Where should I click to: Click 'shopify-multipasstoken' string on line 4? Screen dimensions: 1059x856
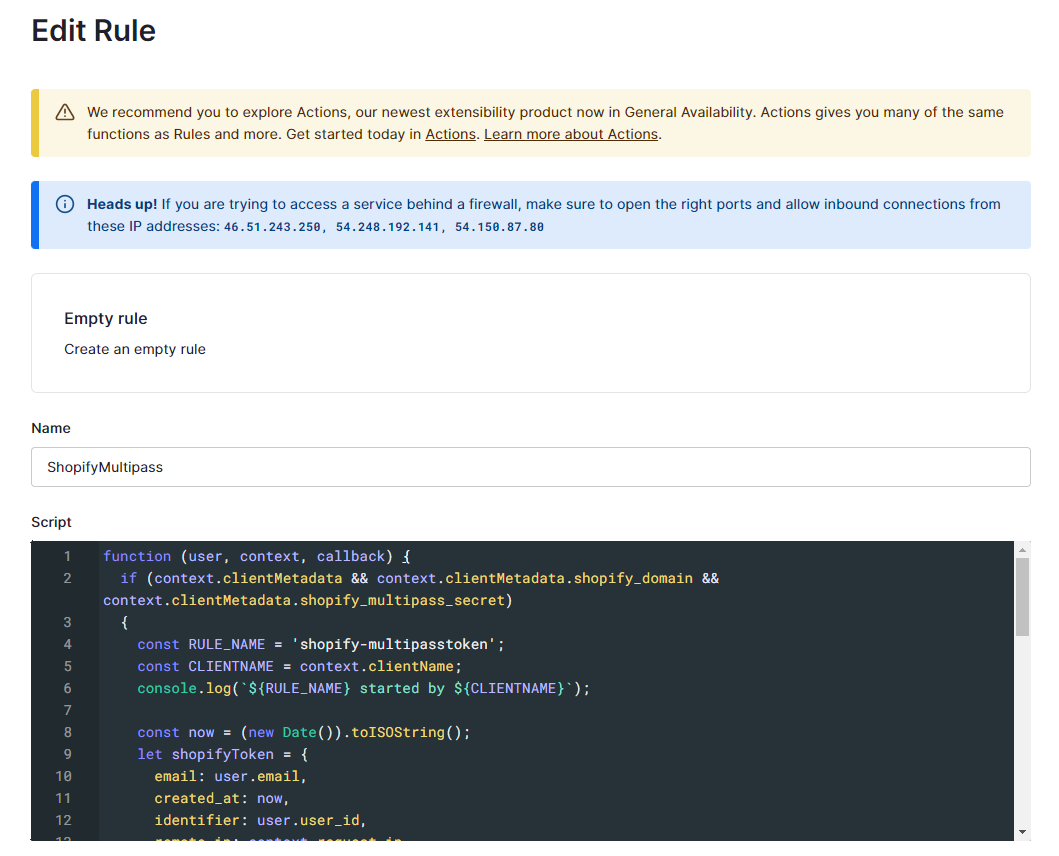coord(393,644)
